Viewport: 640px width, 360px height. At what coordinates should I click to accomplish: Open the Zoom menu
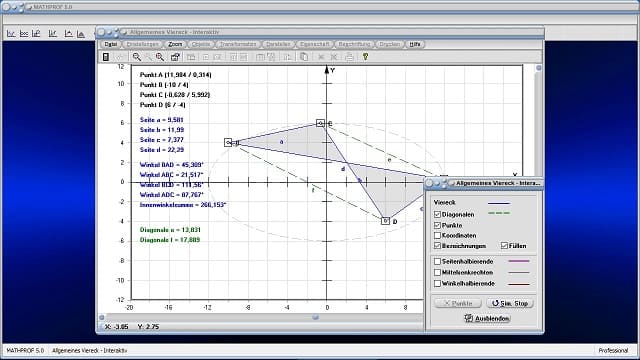[175, 44]
